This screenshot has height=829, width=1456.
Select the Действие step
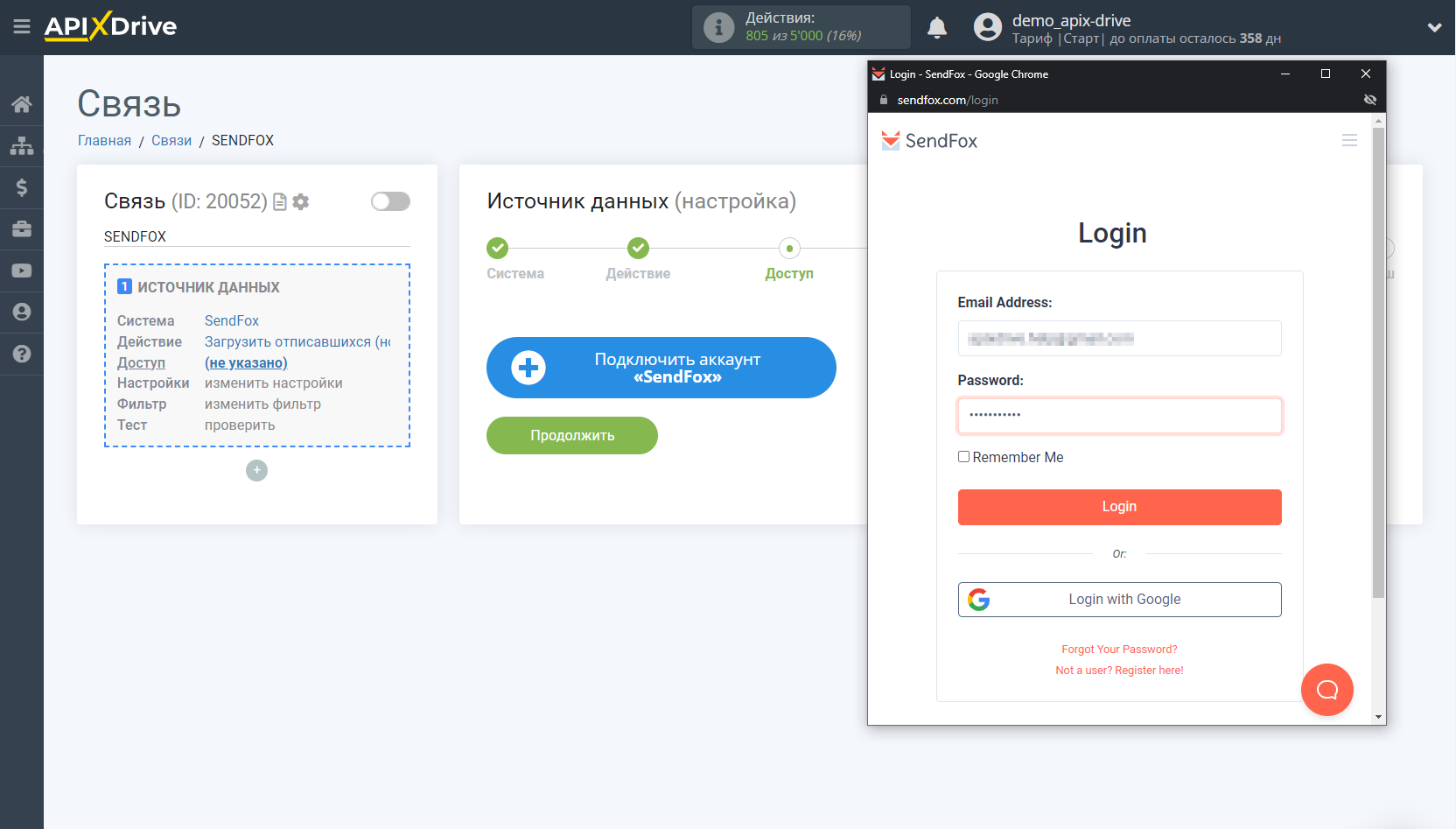tap(638, 259)
